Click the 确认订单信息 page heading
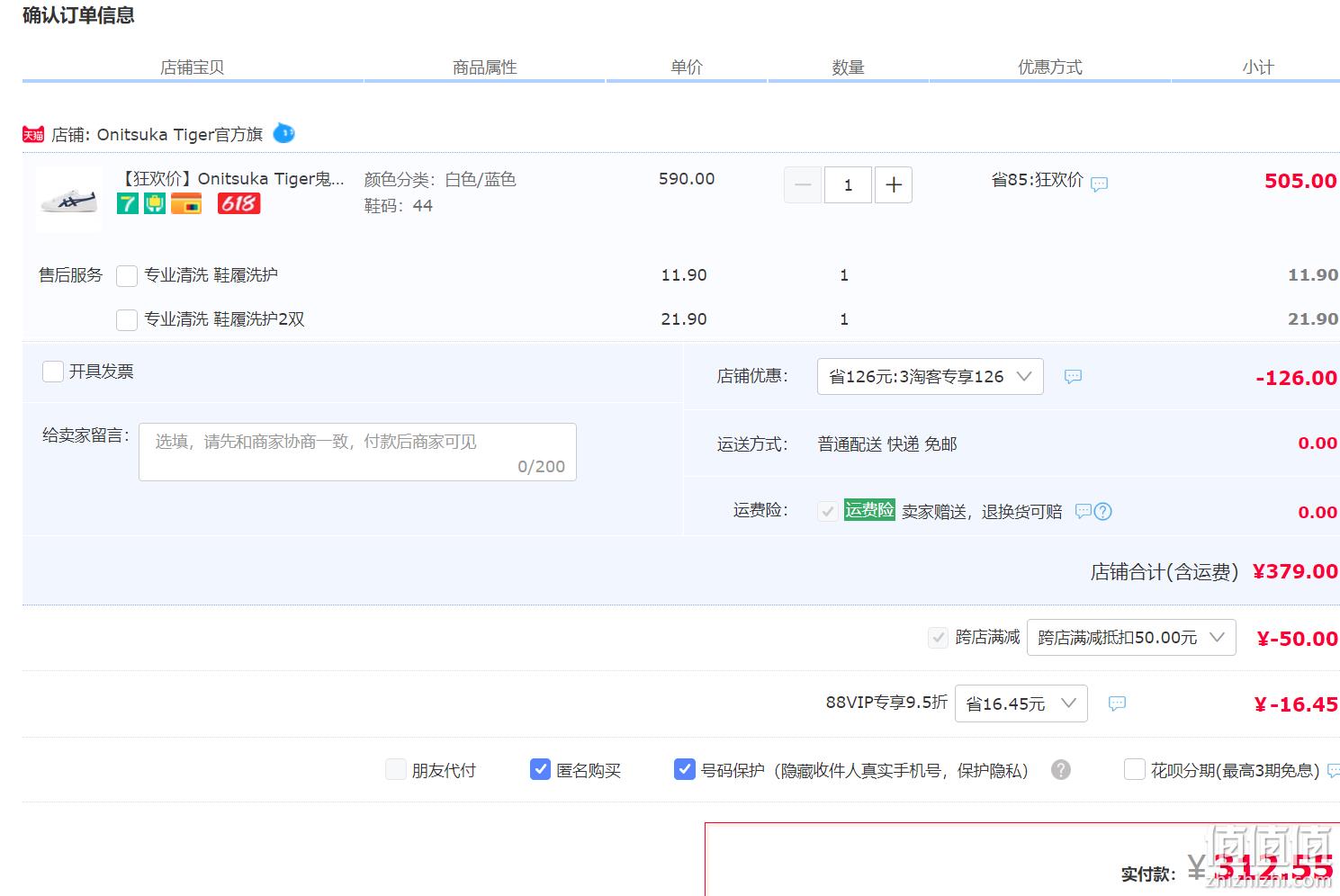This screenshot has width=1340, height=896. pos(78,15)
